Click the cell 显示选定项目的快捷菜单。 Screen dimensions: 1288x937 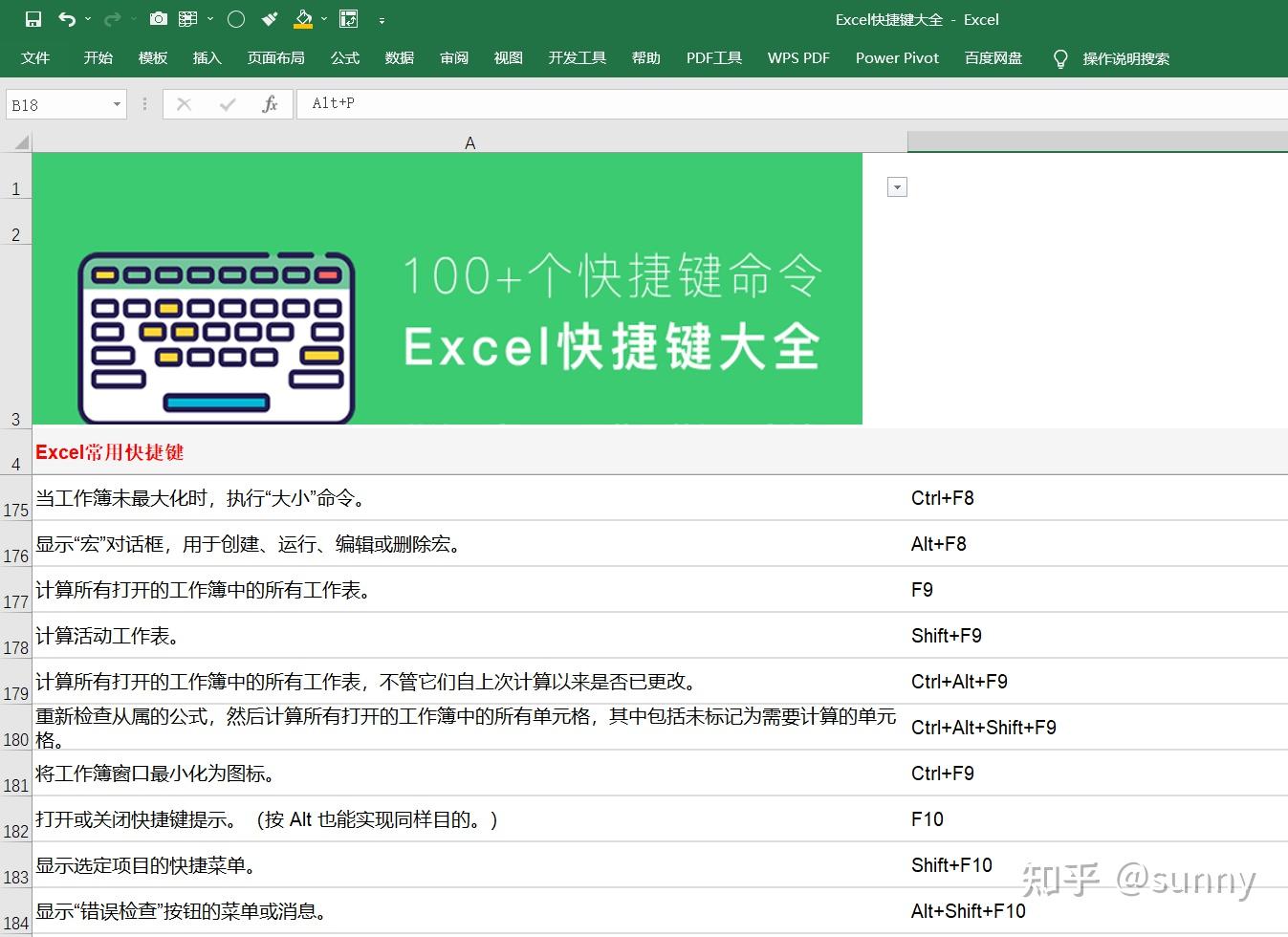[469, 865]
